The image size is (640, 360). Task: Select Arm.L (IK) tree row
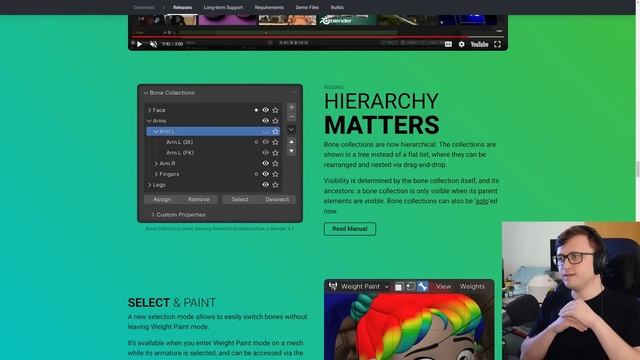point(213,142)
